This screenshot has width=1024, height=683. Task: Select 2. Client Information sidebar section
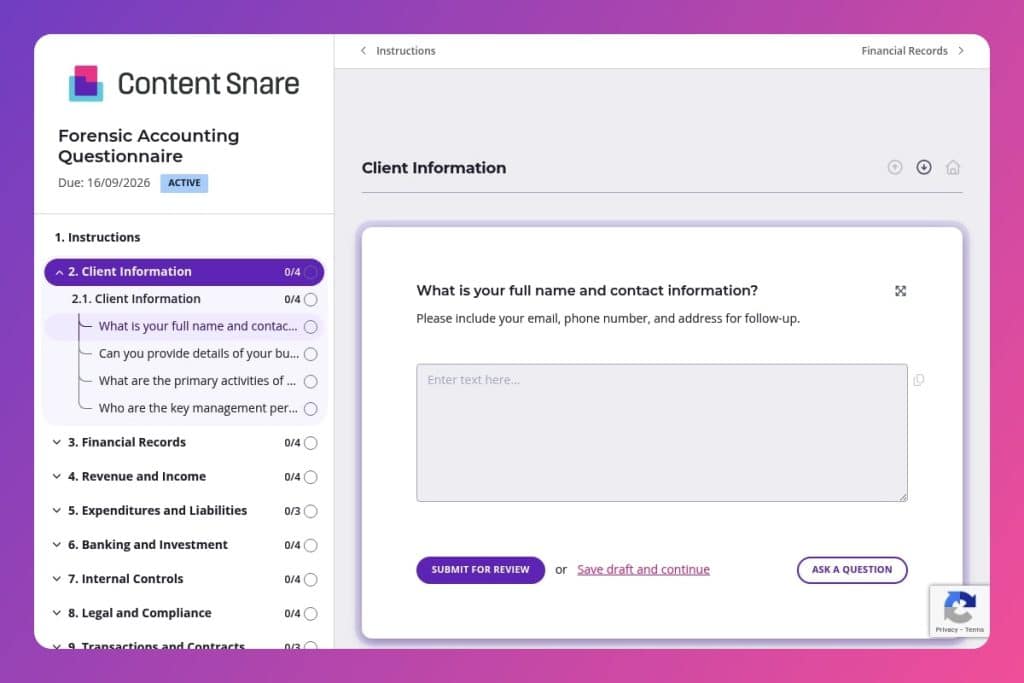[x=184, y=272]
